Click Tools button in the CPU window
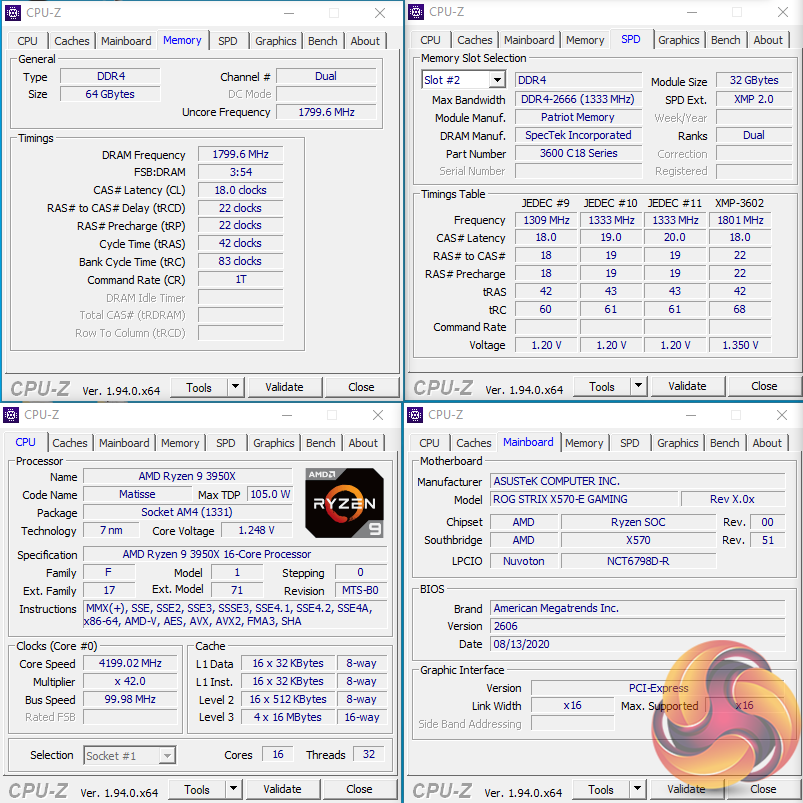The image size is (803, 803). [197, 789]
